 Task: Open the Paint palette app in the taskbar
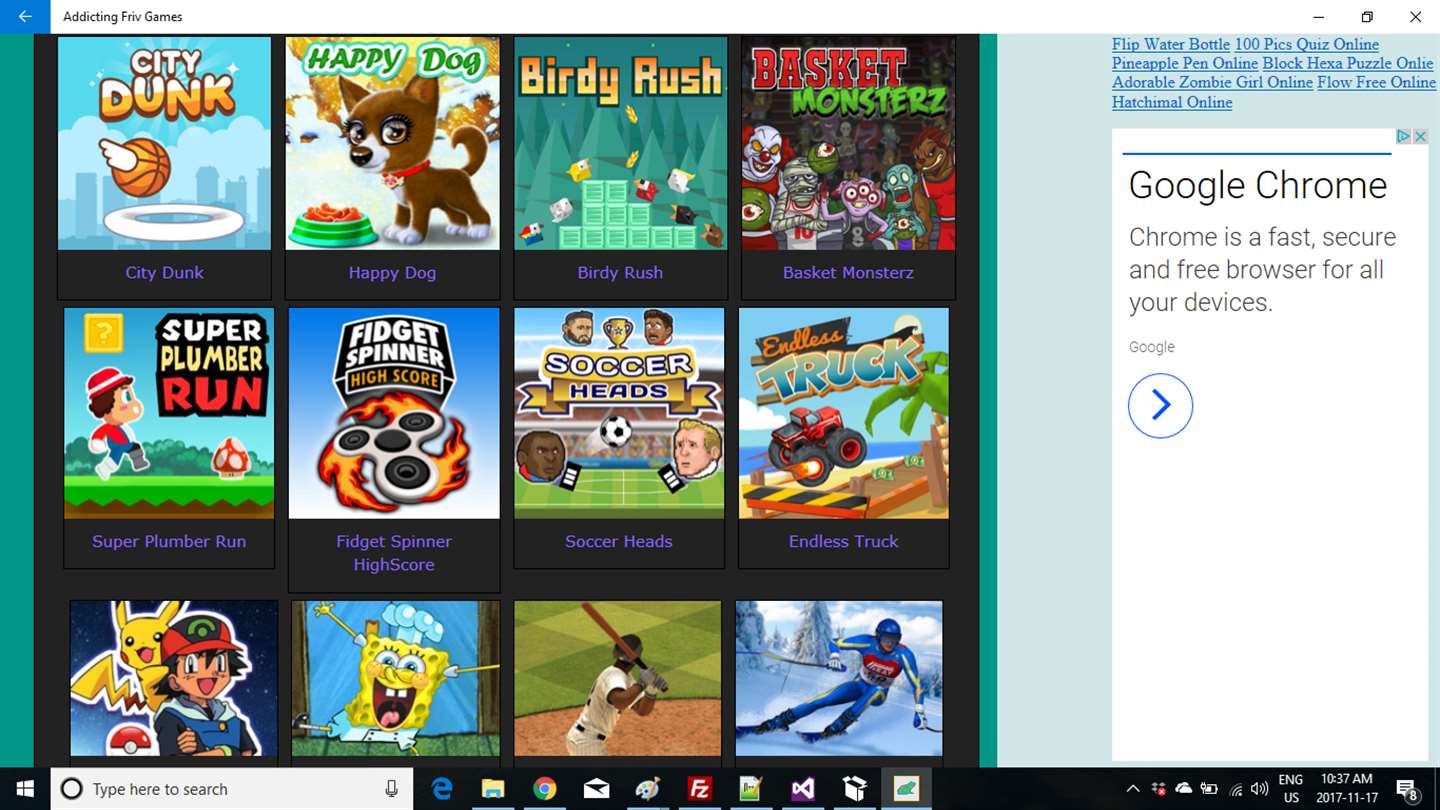648,789
